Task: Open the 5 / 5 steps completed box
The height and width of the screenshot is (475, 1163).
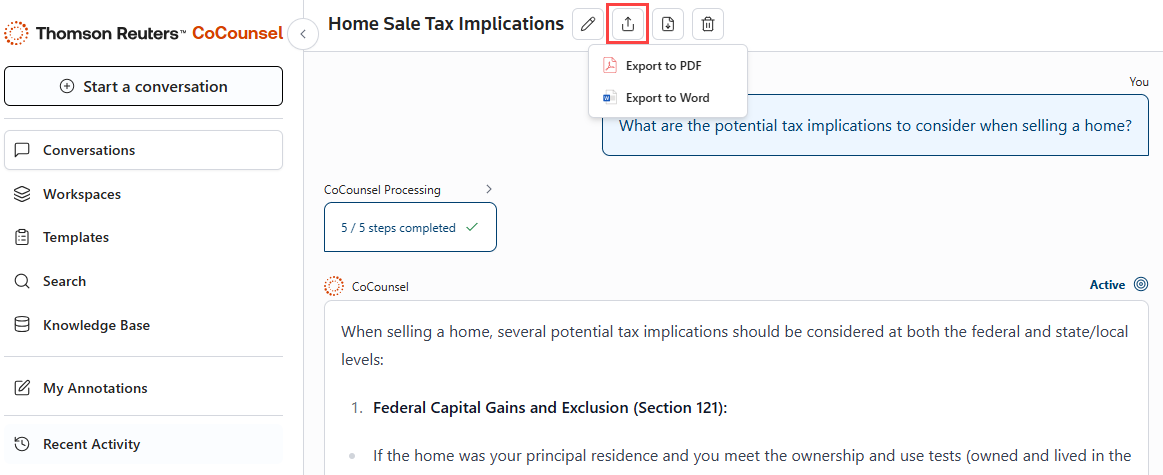Action: pos(410,228)
